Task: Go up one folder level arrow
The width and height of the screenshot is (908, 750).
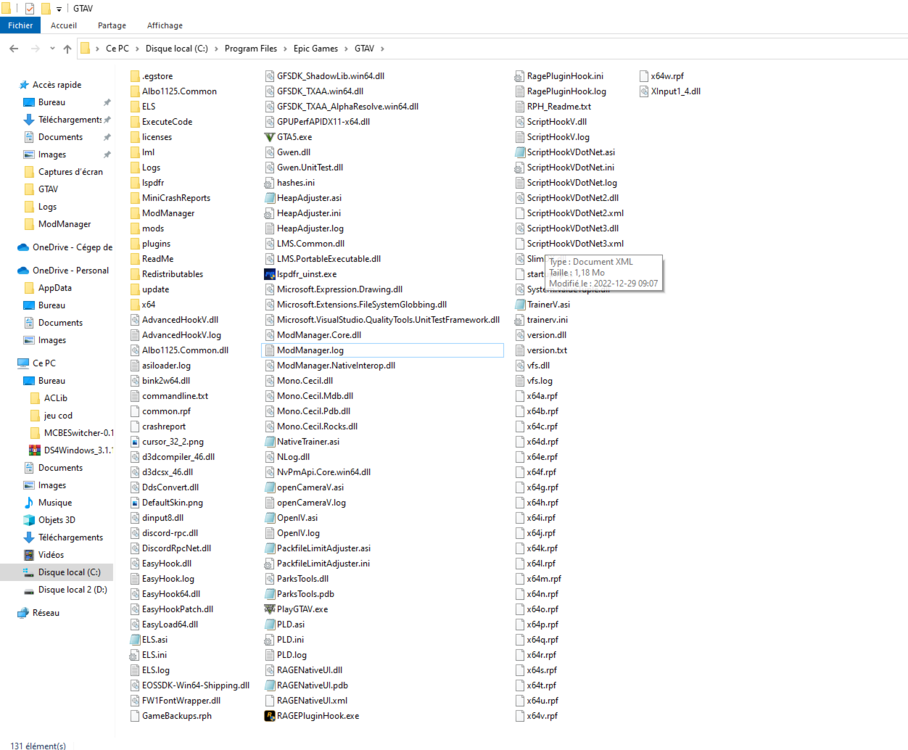Action: 67,49
